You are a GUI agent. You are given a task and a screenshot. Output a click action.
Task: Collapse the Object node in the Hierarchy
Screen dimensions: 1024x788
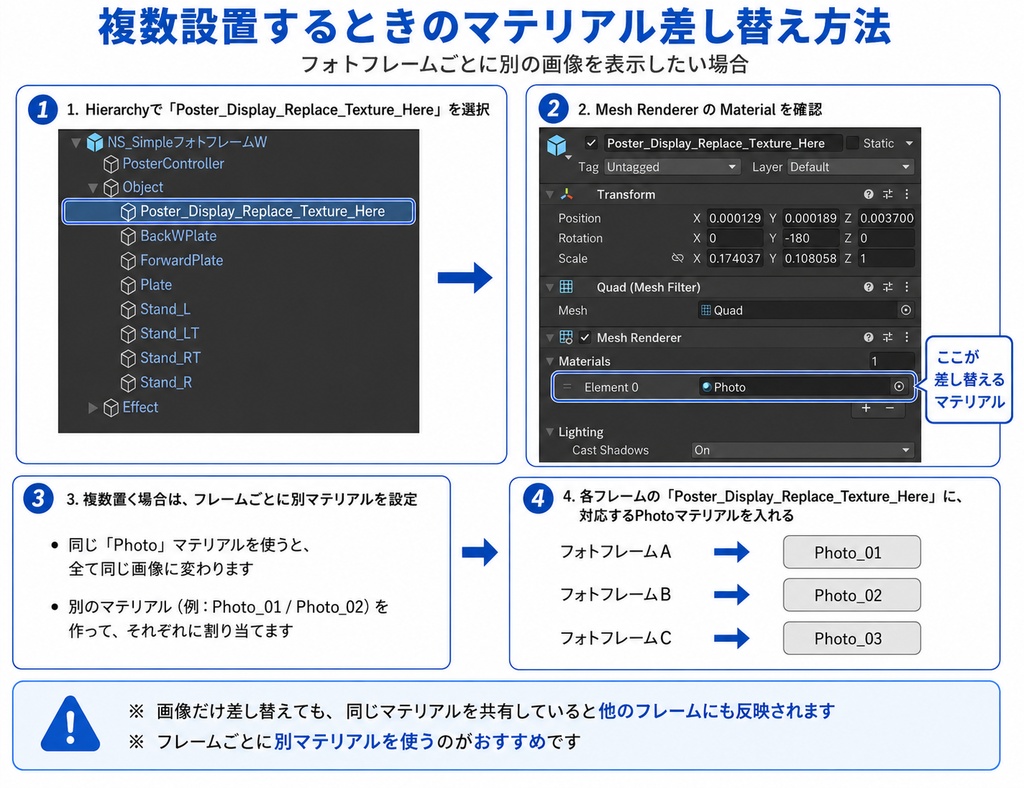(x=93, y=188)
